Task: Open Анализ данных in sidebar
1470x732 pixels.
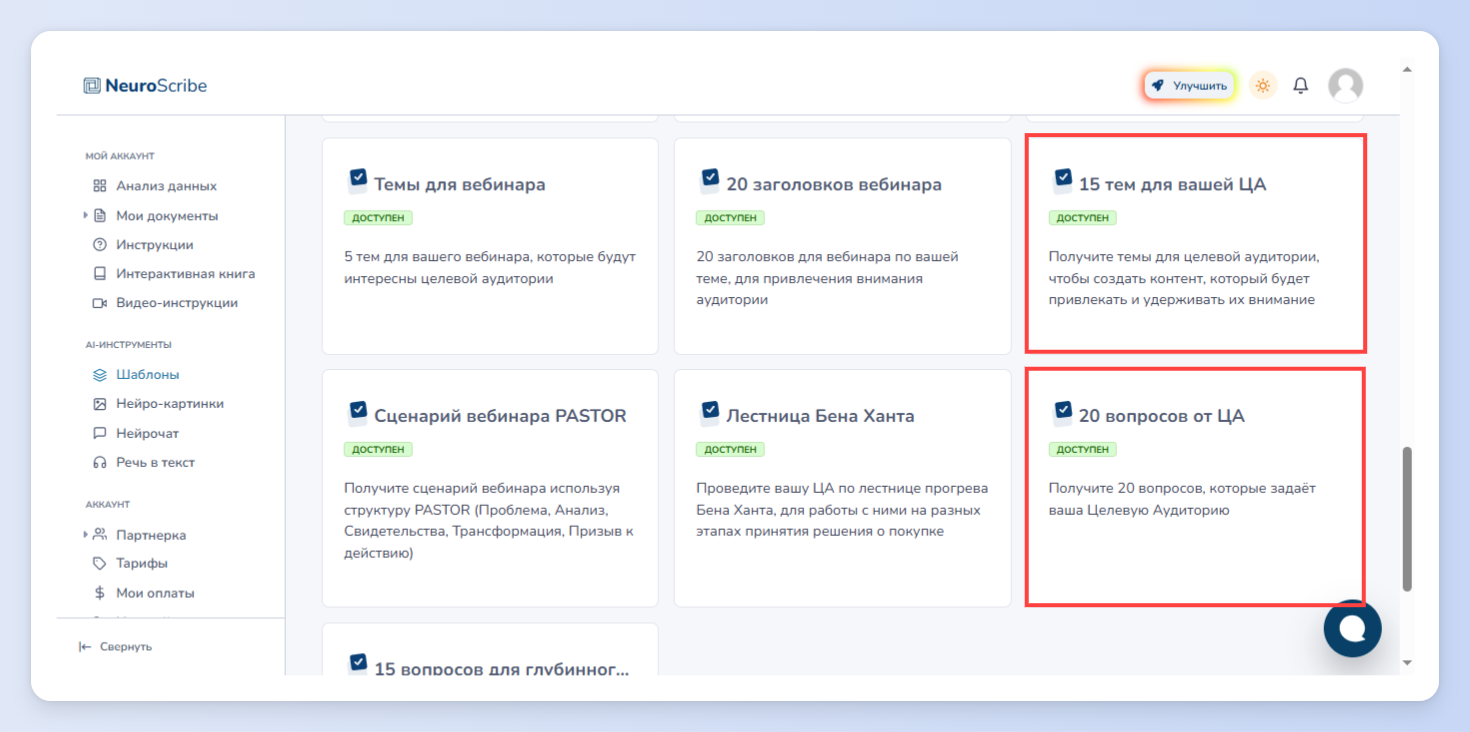Action: point(166,186)
